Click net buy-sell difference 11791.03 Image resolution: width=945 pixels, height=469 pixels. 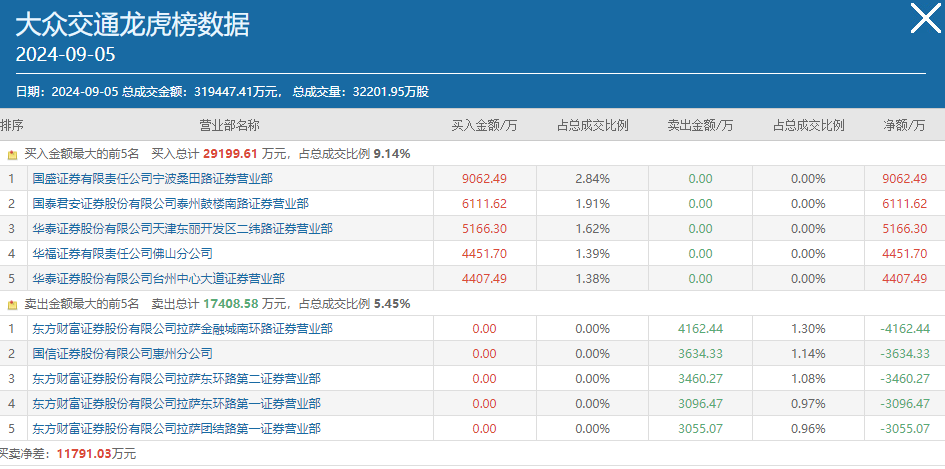pos(83,453)
